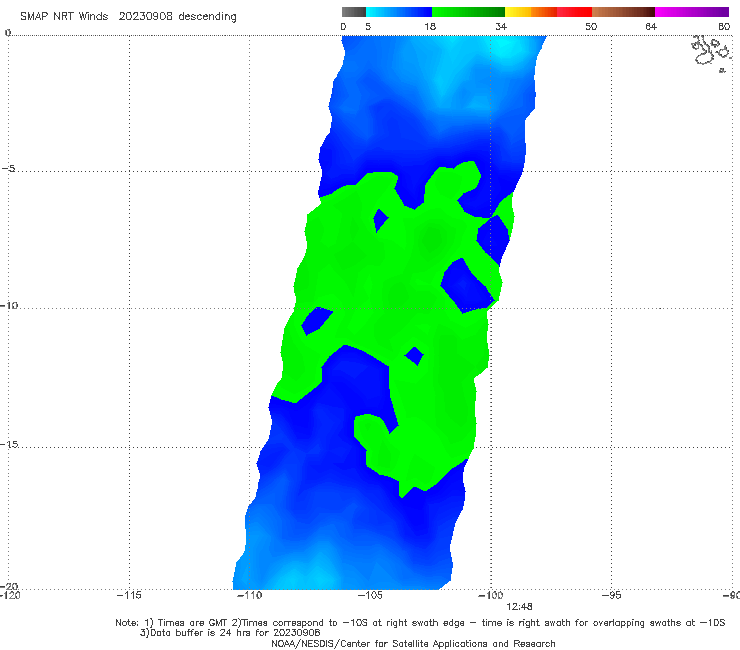Click the 'Data buffer is 24 hrs' note line
Screen dimensions: 740x650
tap(230, 633)
